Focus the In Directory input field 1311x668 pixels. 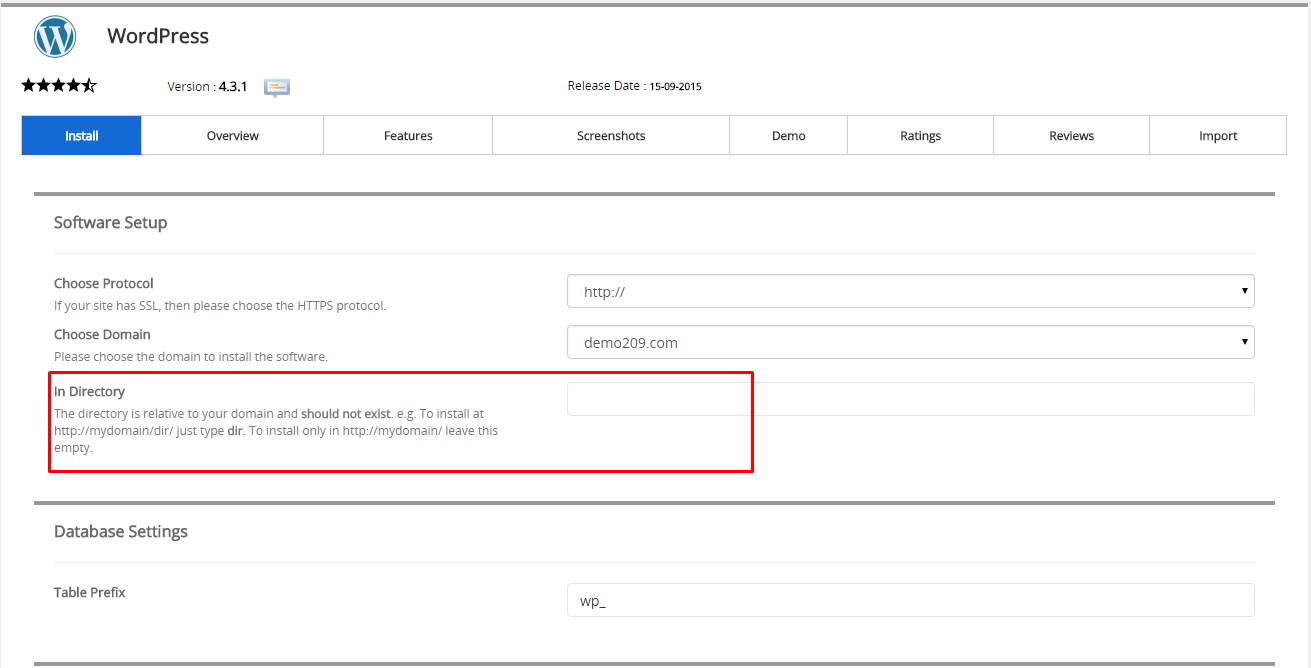(911, 399)
